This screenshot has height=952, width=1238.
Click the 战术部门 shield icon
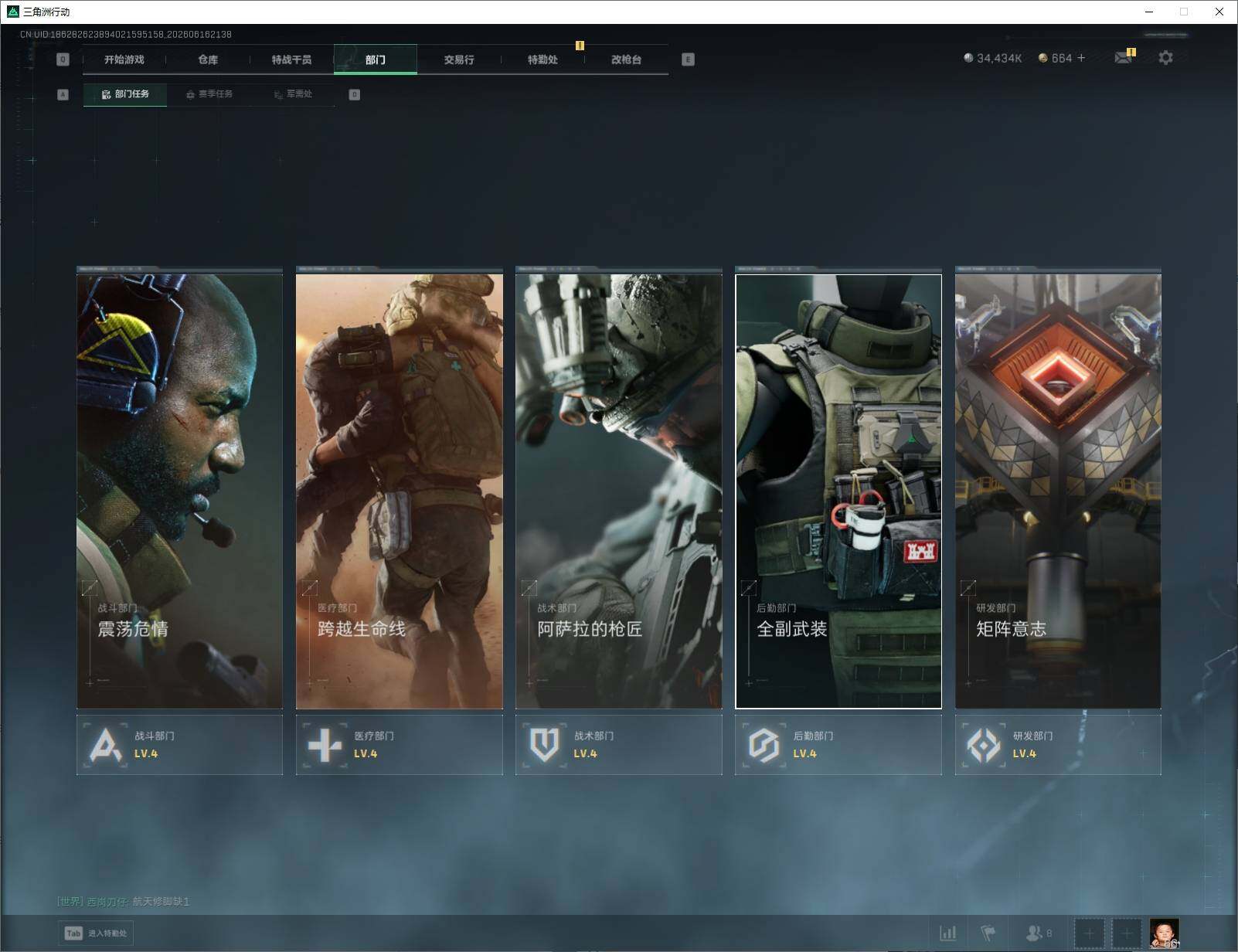pos(544,746)
